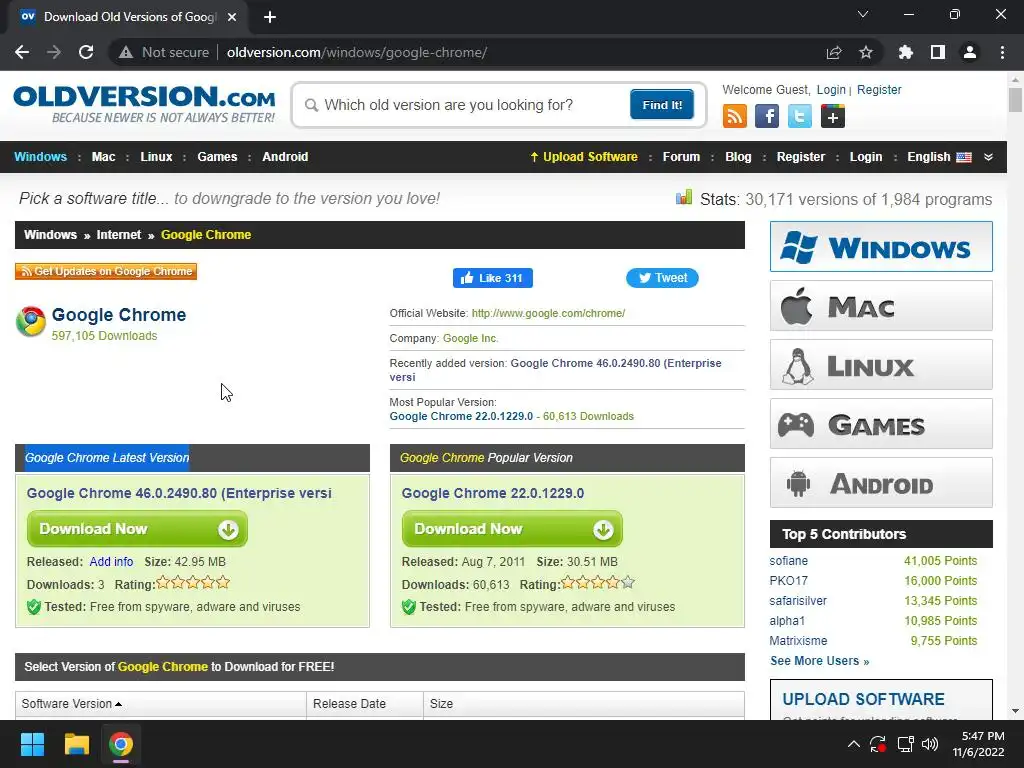Viewport: 1024px width, 768px height.
Task: Open Google Chrome 22.0.1229.0 most popular link
Action: pyautogui.click(x=461, y=416)
